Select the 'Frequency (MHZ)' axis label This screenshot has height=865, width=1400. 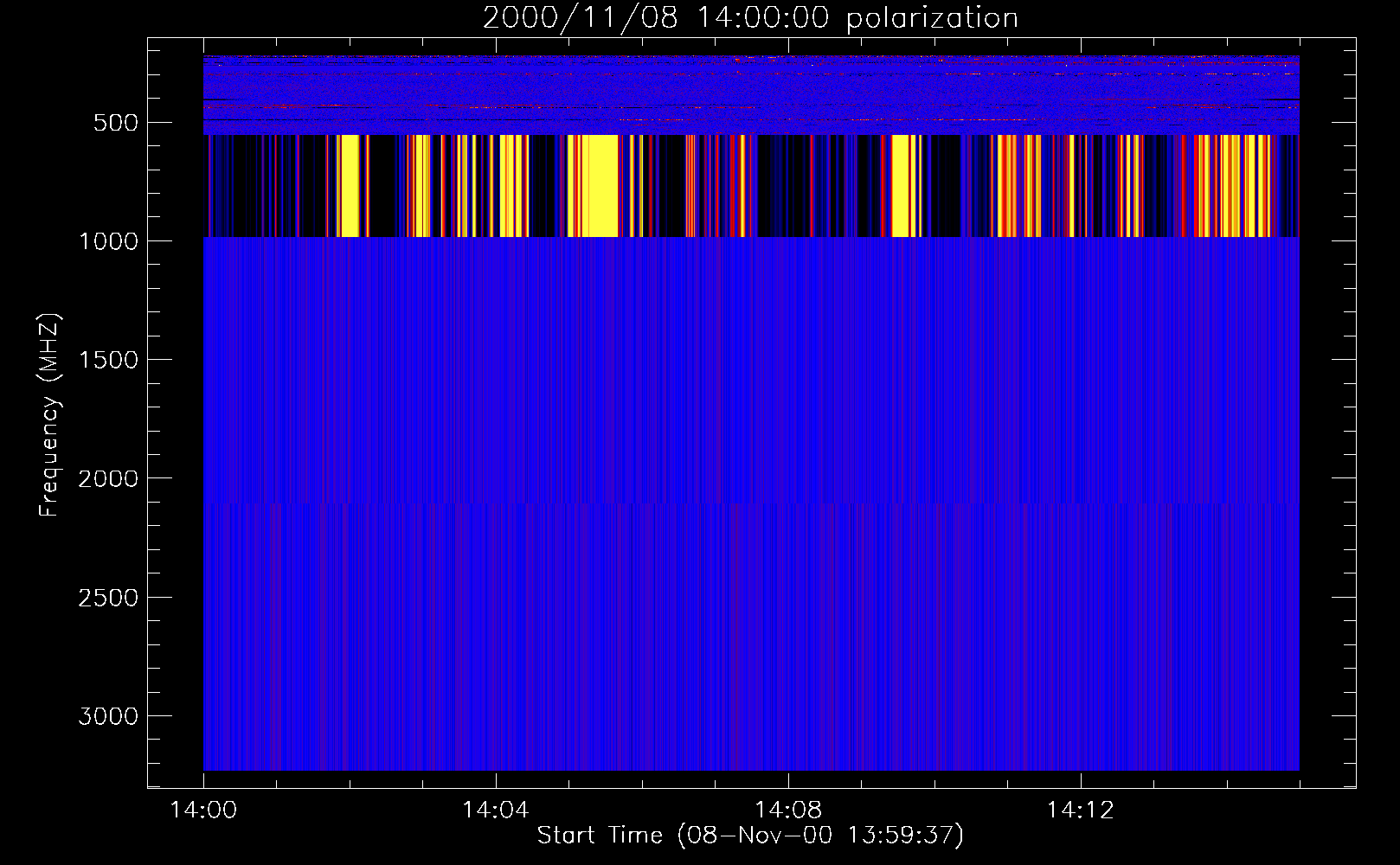50,415
